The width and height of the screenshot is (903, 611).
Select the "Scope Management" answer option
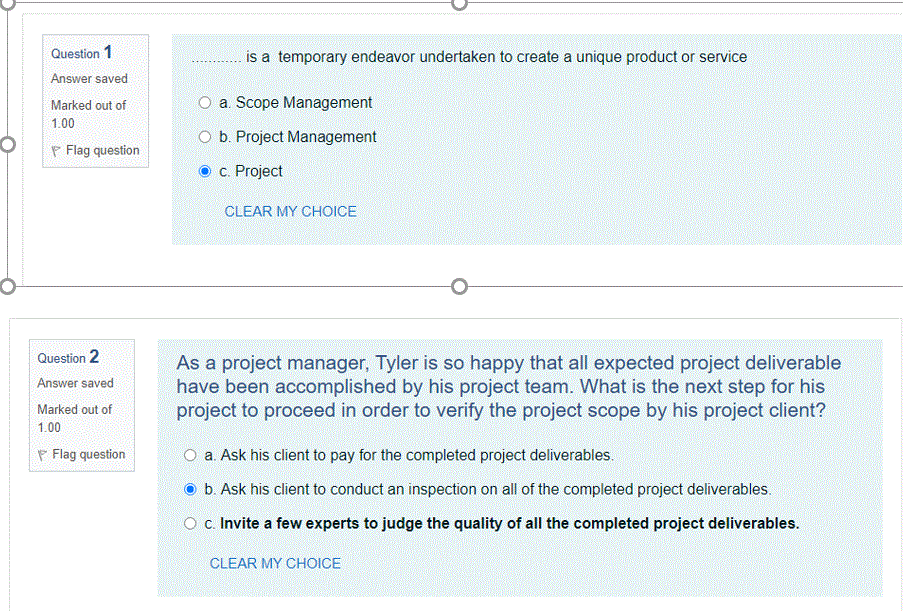click(x=205, y=102)
